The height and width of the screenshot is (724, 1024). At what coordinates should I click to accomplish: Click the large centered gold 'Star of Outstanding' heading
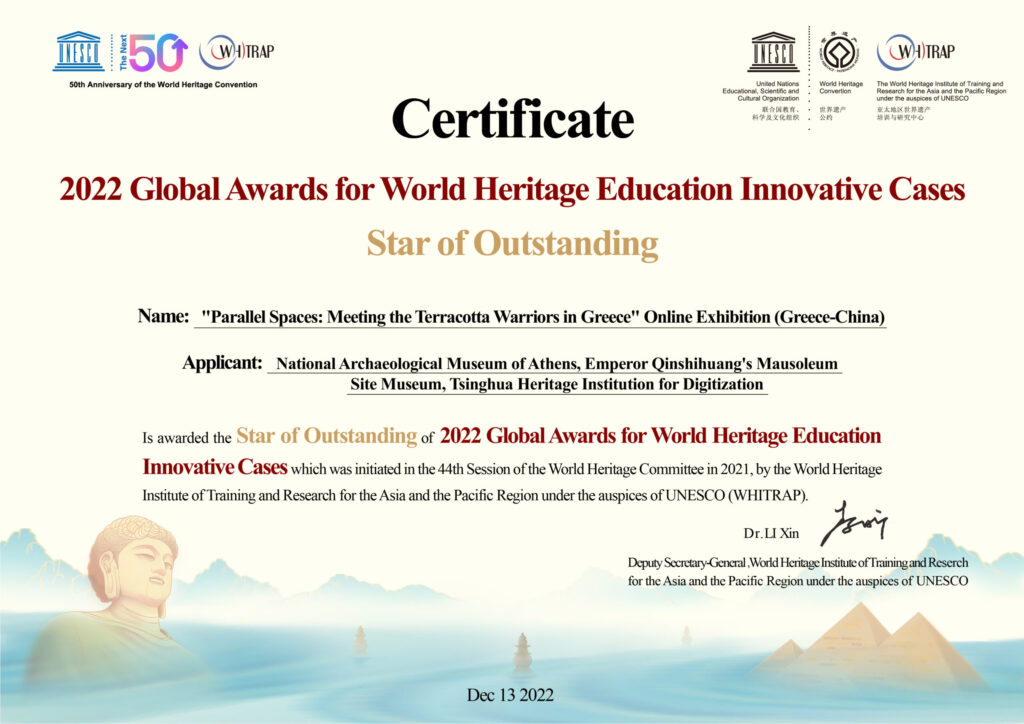click(x=513, y=244)
